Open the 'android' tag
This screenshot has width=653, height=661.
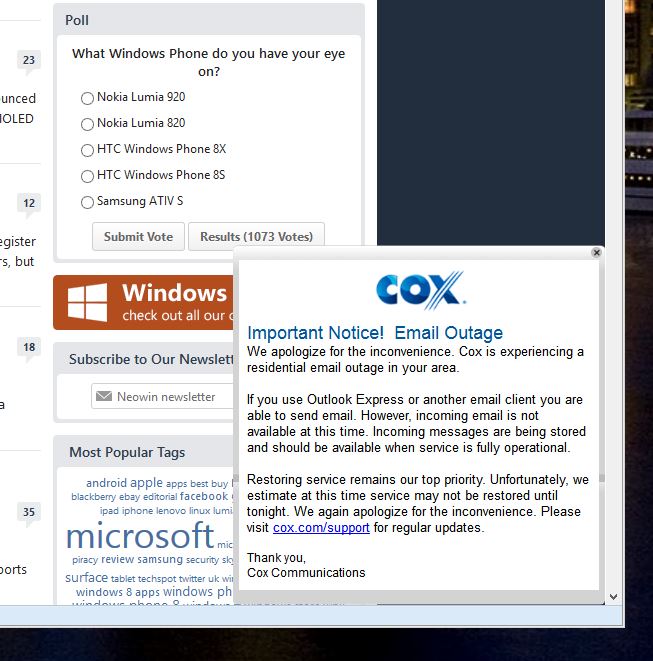(x=106, y=483)
